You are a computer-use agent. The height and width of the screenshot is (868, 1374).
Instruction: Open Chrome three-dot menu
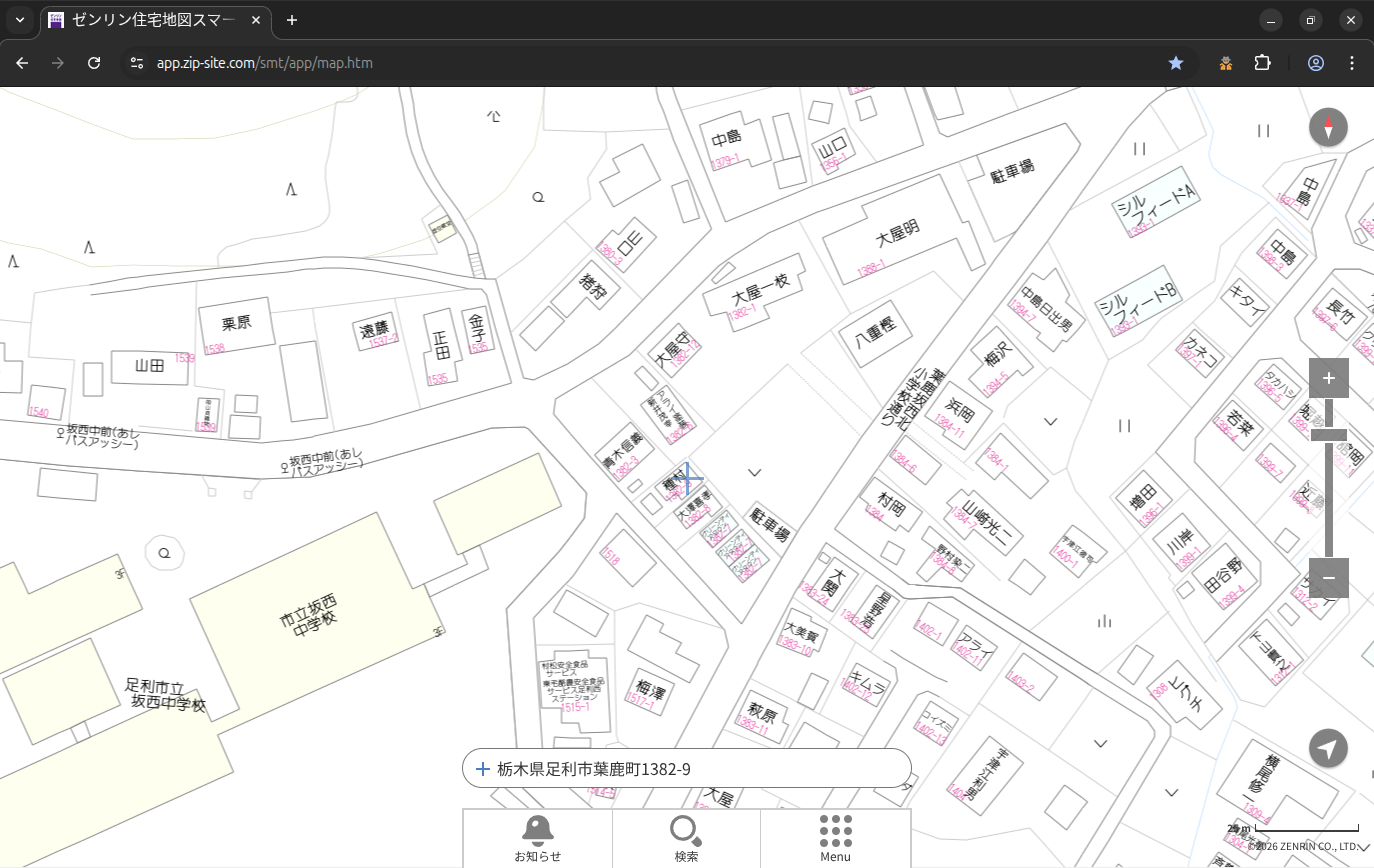(x=1352, y=63)
